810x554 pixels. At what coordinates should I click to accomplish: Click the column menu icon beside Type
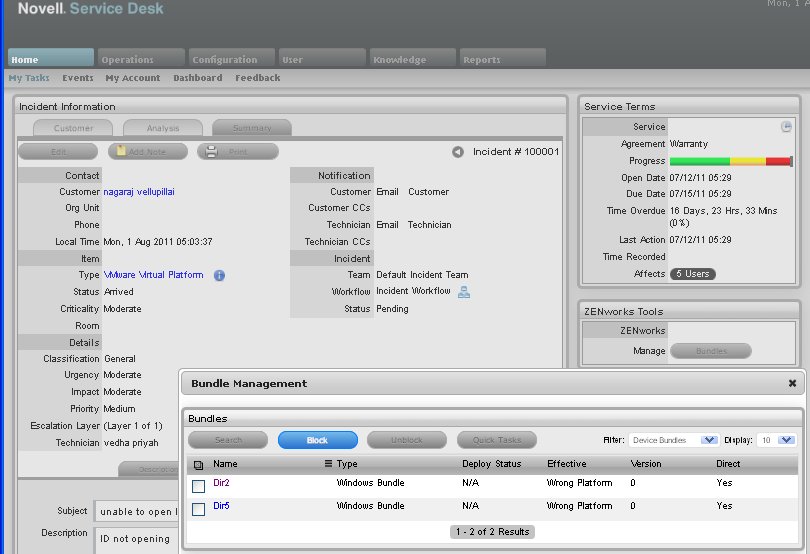(x=328, y=464)
